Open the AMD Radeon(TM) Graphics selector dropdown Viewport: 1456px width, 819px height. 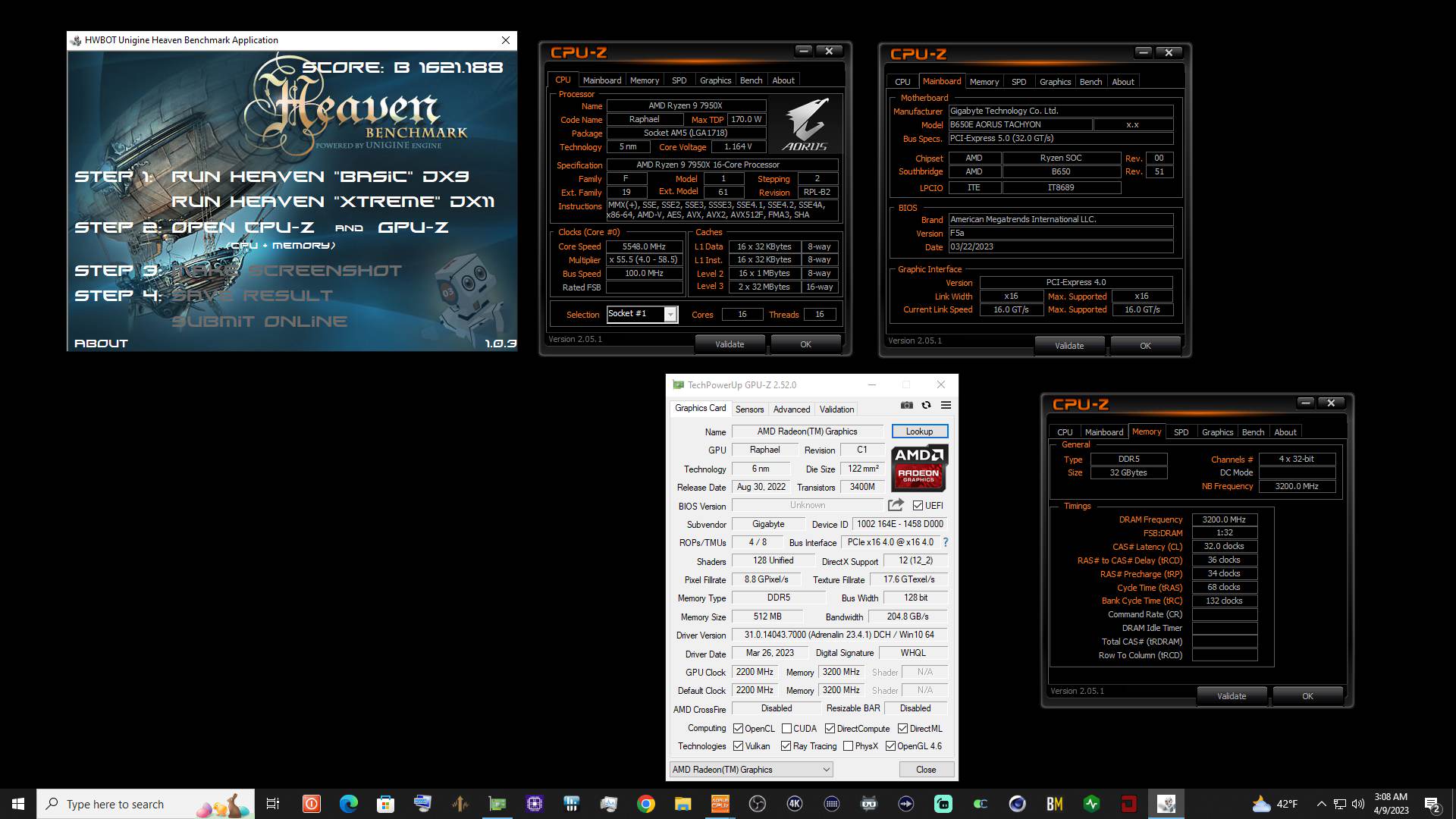[751, 769]
